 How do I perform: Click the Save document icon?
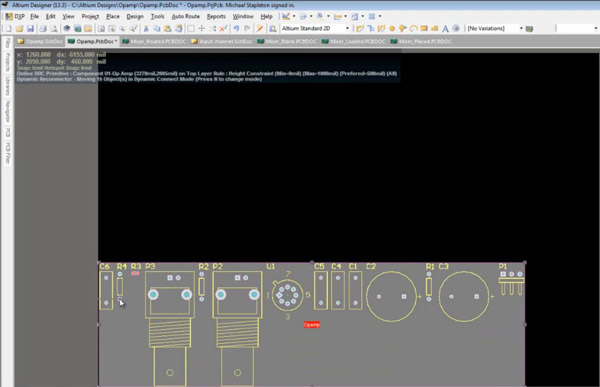pyautogui.click(x=30, y=28)
